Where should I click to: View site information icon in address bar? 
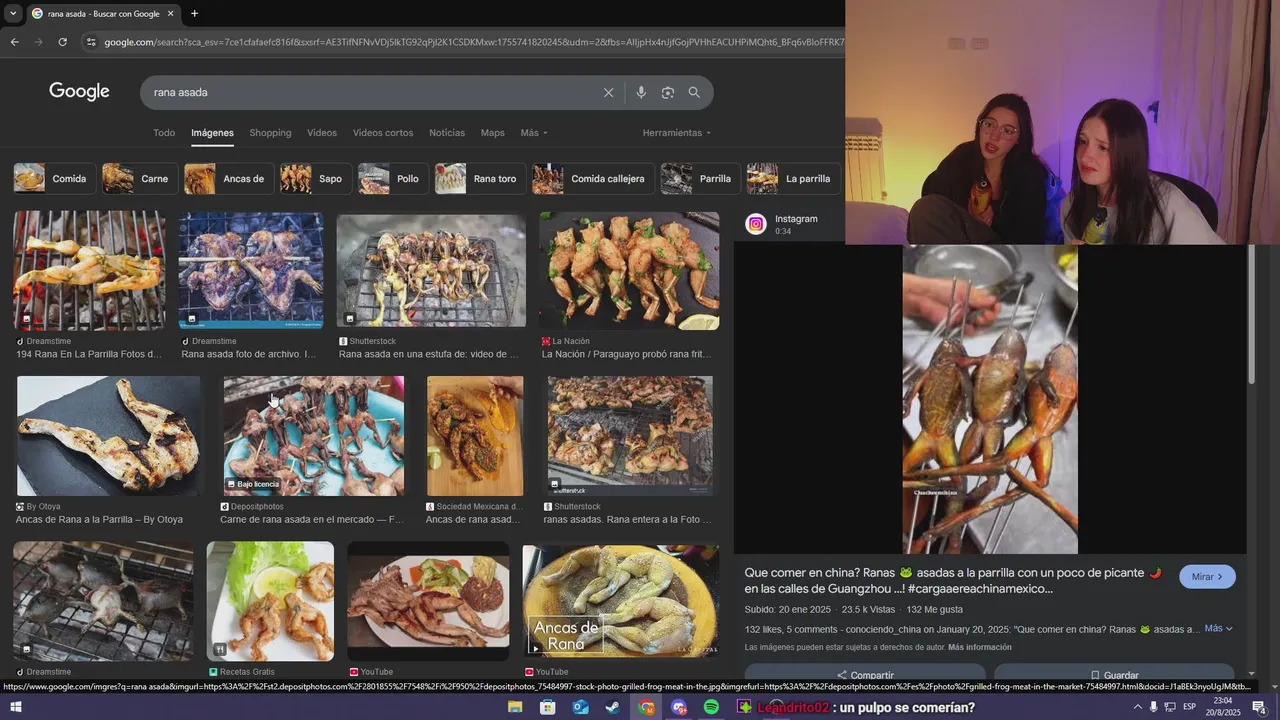click(91, 42)
